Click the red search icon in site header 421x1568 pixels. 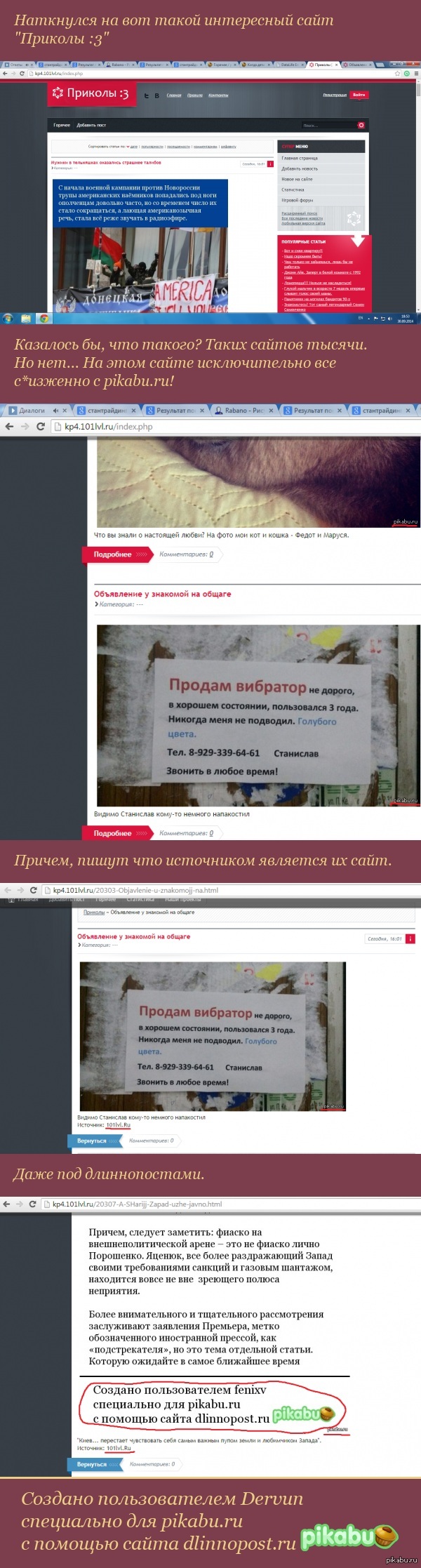pos(361,125)
